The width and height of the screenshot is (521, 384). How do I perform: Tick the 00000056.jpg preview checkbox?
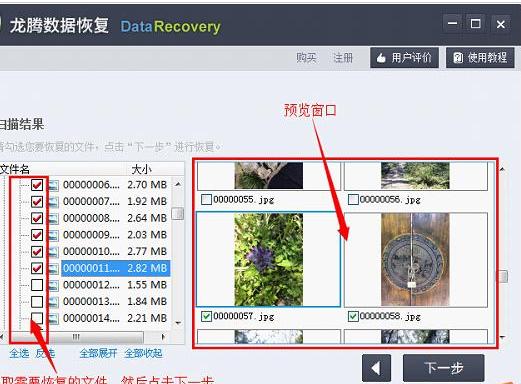coord(353,200)
